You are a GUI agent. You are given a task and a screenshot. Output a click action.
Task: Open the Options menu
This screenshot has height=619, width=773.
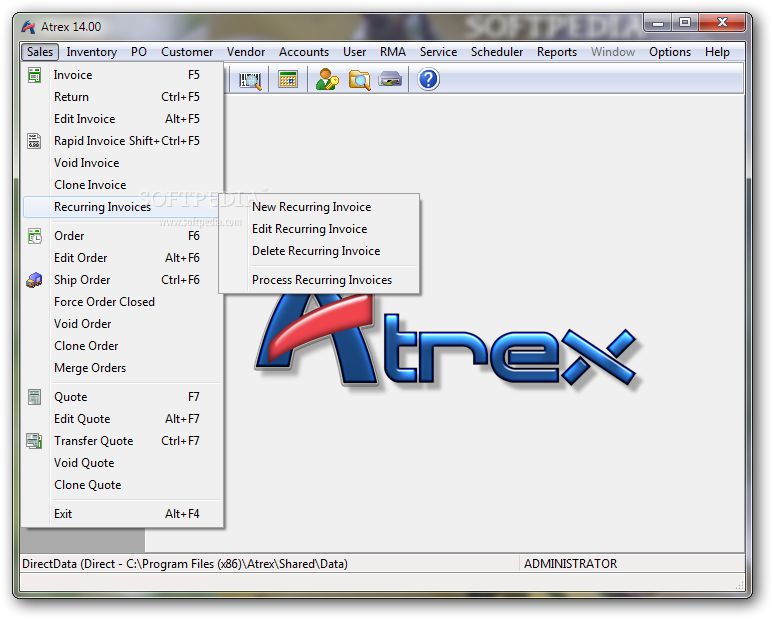[670, 52]
